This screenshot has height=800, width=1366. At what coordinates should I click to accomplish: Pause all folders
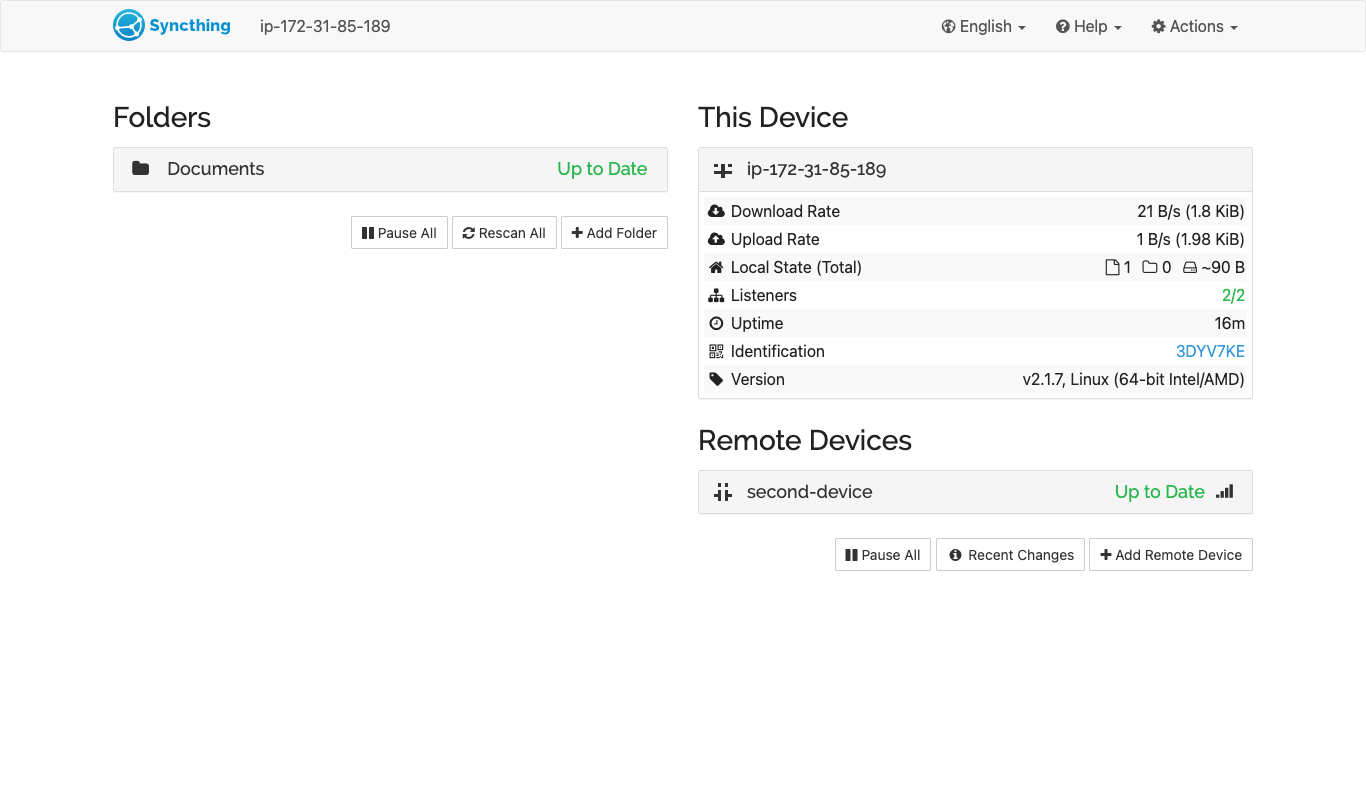(x=399, y=233)
